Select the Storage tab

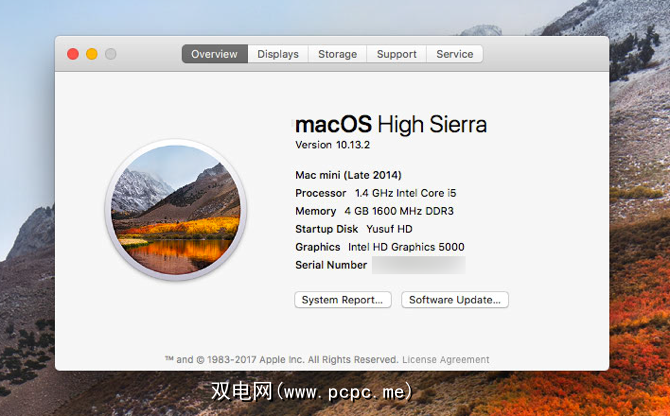(338, 54)
